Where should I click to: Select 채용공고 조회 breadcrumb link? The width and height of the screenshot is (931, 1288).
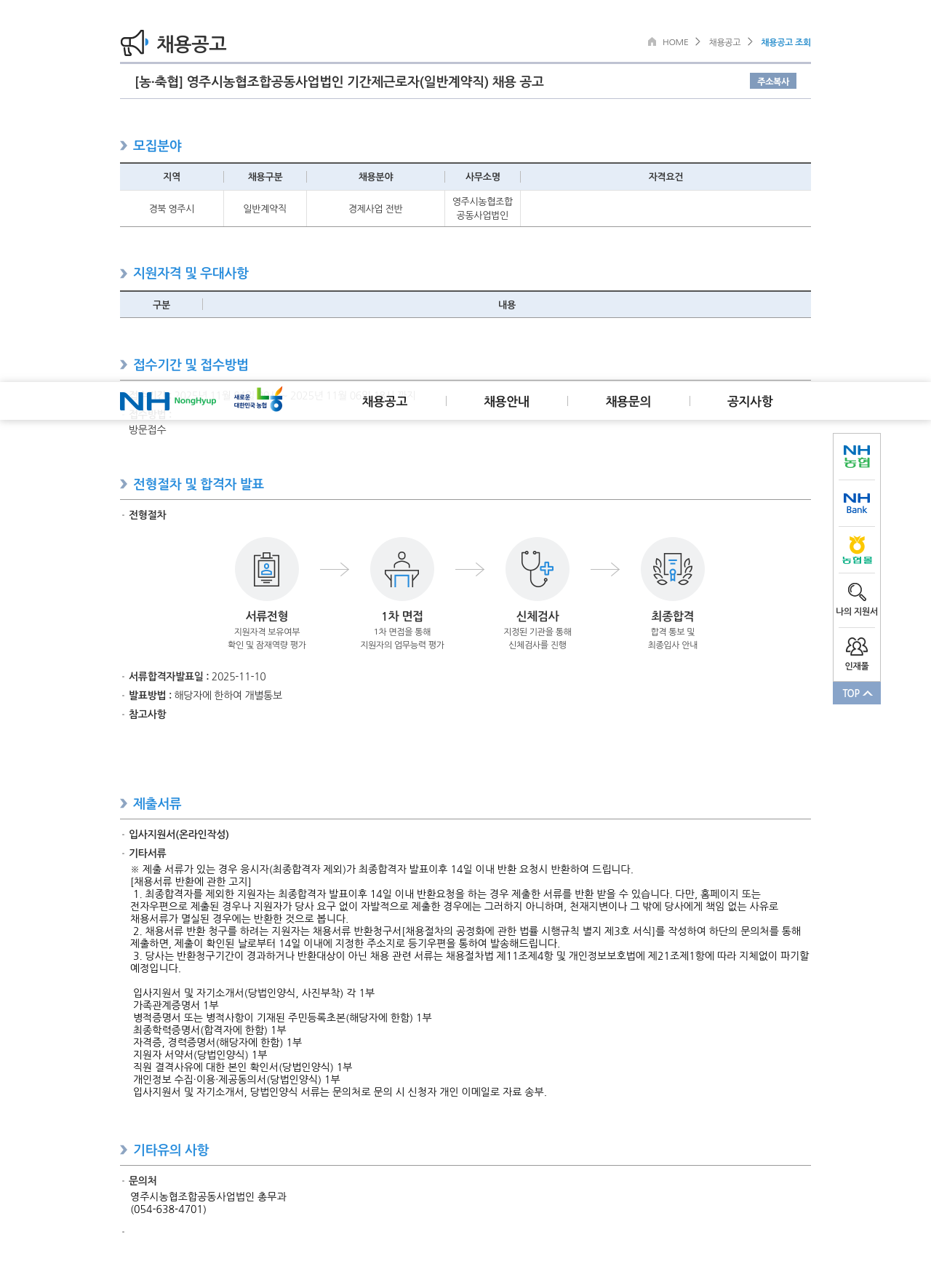(786, 42)
